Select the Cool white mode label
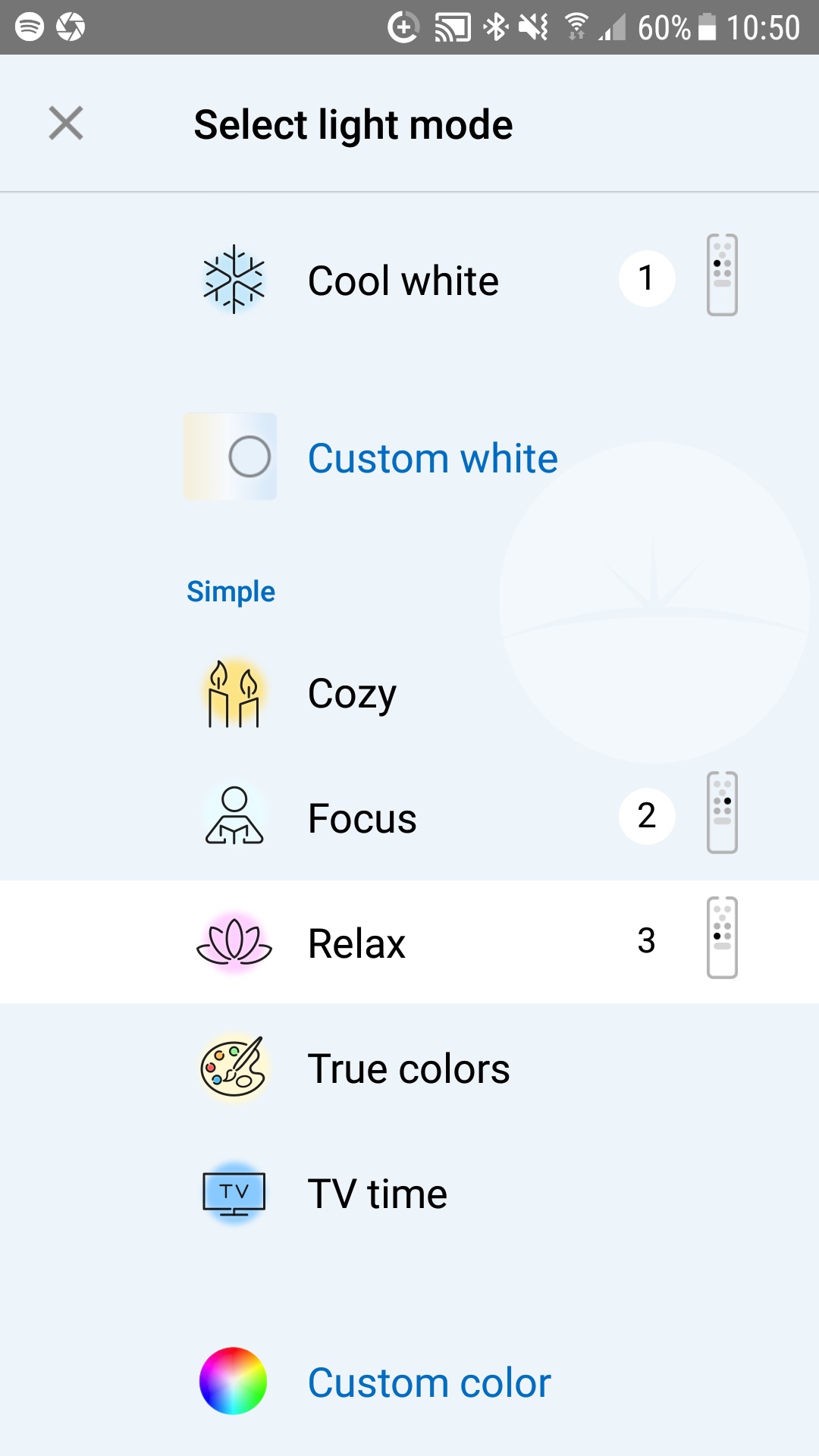This screenshot has height=1456, width=819. (403, 280)
